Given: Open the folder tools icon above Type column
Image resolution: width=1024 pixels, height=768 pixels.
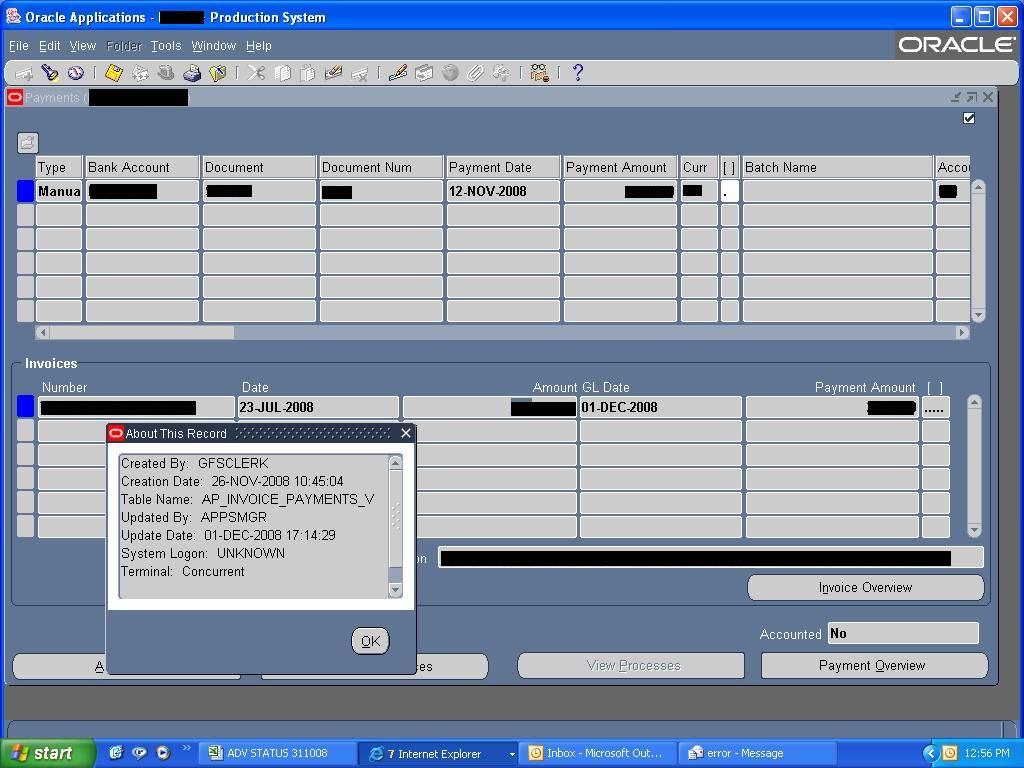Looking at the screenshot, I should coord(27,143).
